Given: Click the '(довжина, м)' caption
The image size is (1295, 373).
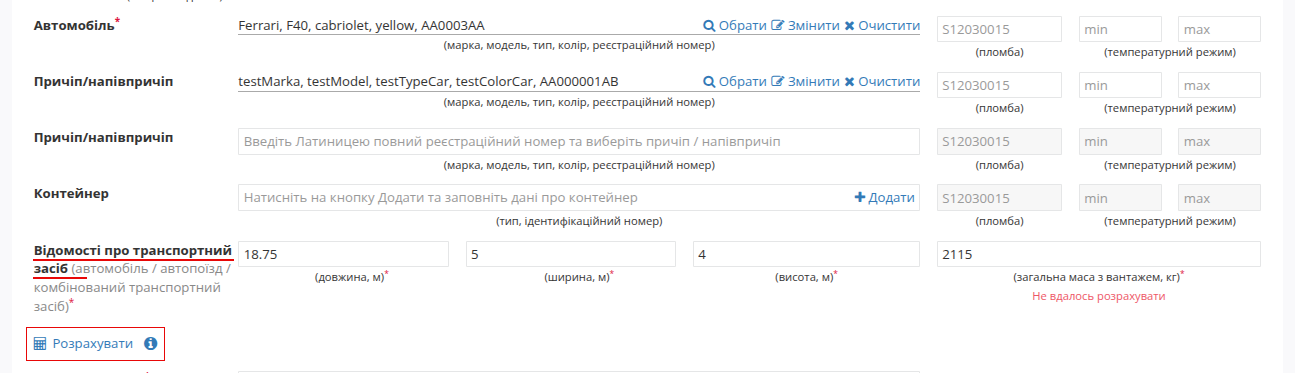Looking at the screenshot, I should (349, 277).
